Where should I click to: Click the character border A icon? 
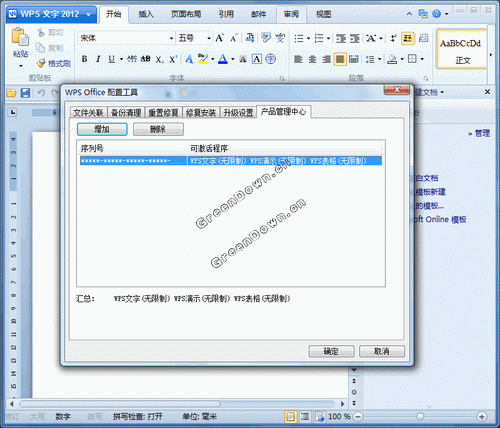click(257, 59)
